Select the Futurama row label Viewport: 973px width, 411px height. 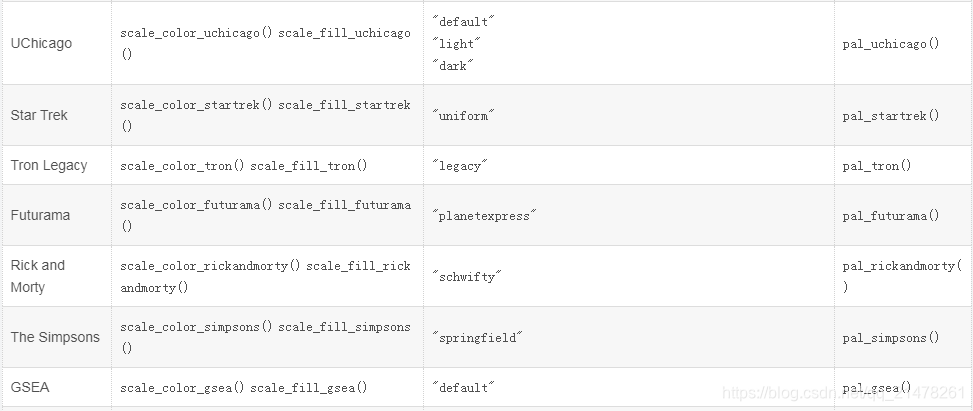tap(40, 215)
